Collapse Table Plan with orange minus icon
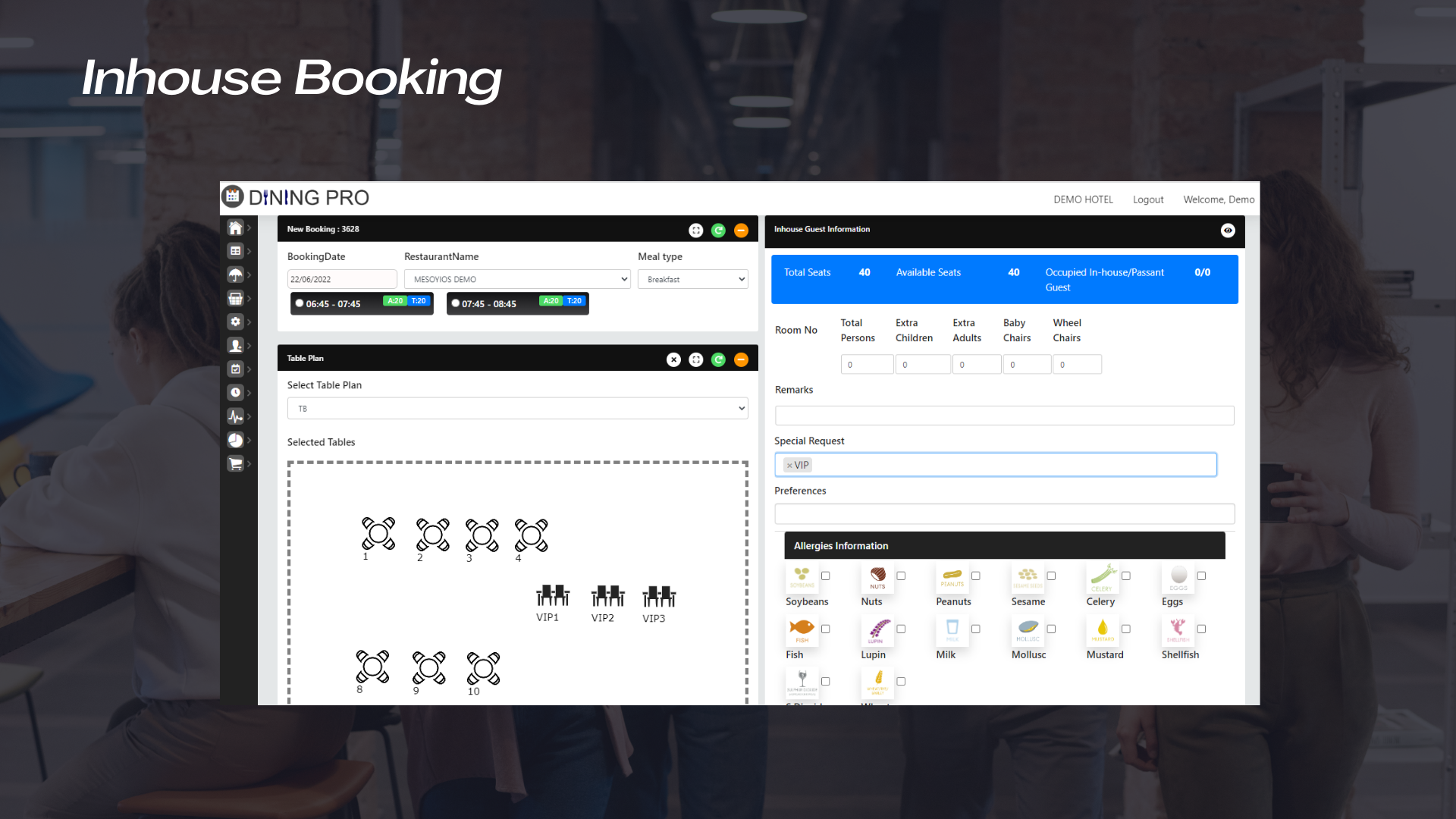 pos(741,359)
